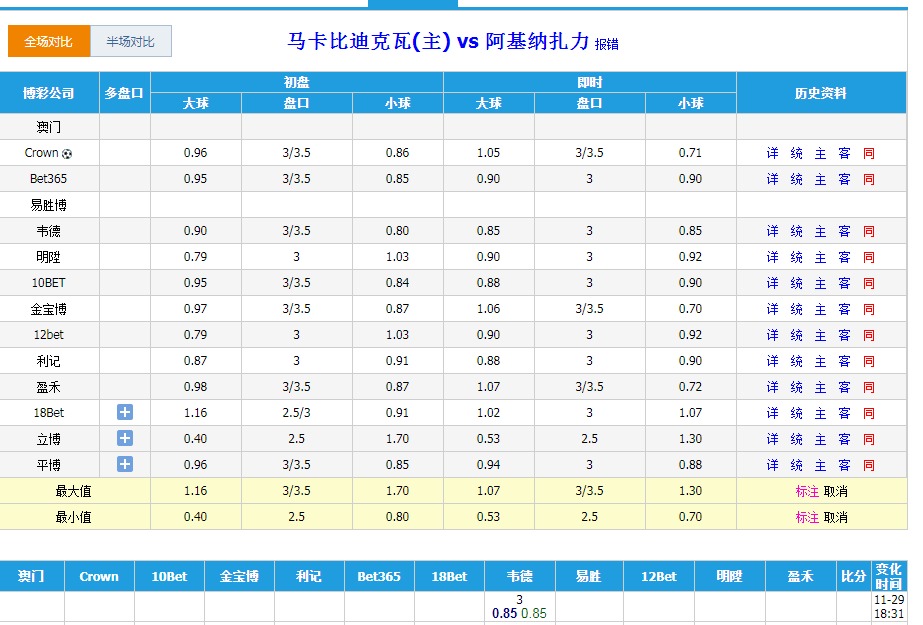
Task: Expand multi-handicap plus icon for 18Bet
Action: click(x=125, y=412)
